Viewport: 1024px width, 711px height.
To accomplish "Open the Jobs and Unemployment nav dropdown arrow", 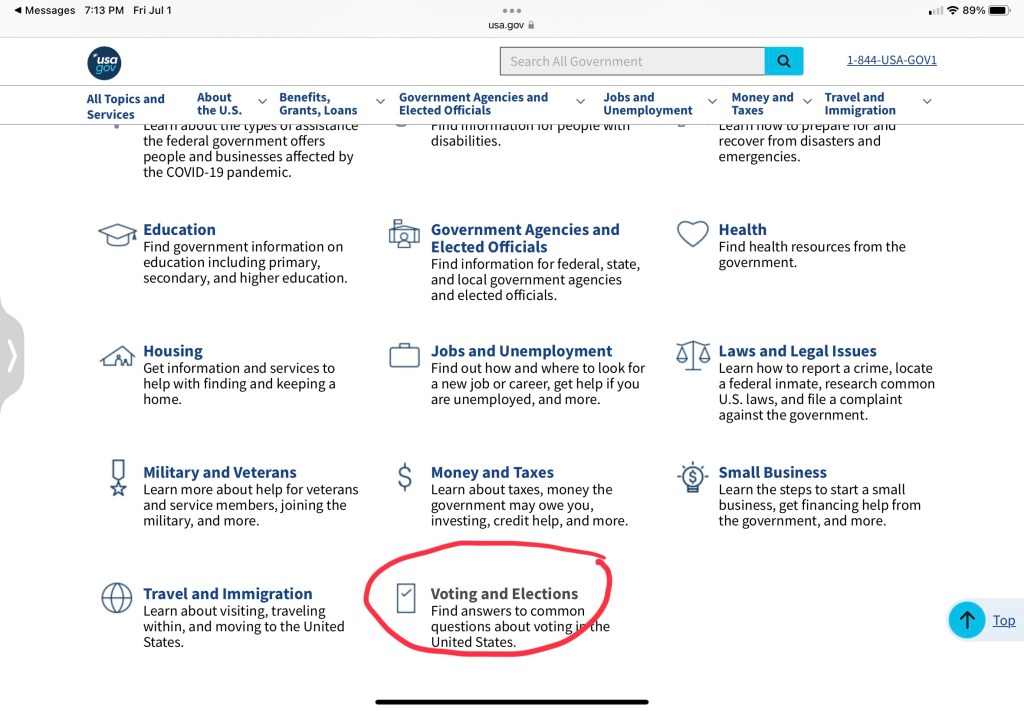I will tap(712, 102).
